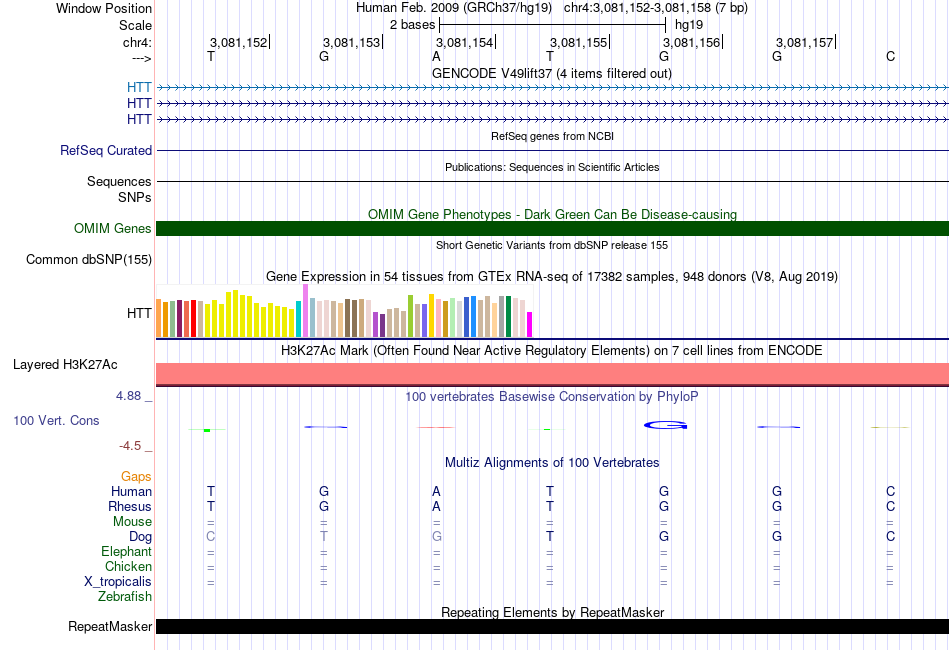Click the magenta last bar in GTEx chart

(530, 325)
